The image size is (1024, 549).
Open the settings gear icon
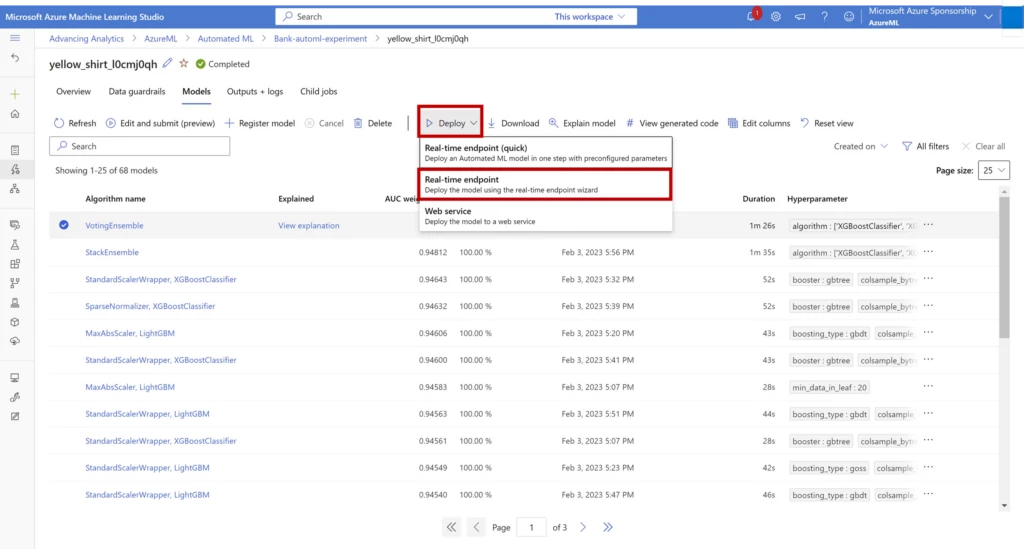click(776, 17)
